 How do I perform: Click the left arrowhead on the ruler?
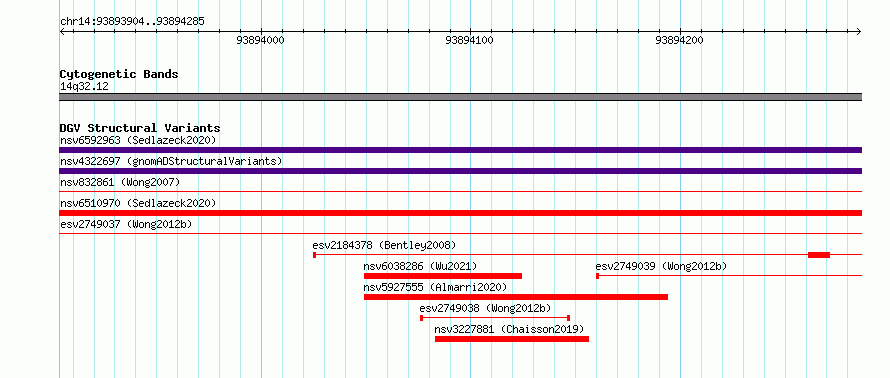coord(62,31)
